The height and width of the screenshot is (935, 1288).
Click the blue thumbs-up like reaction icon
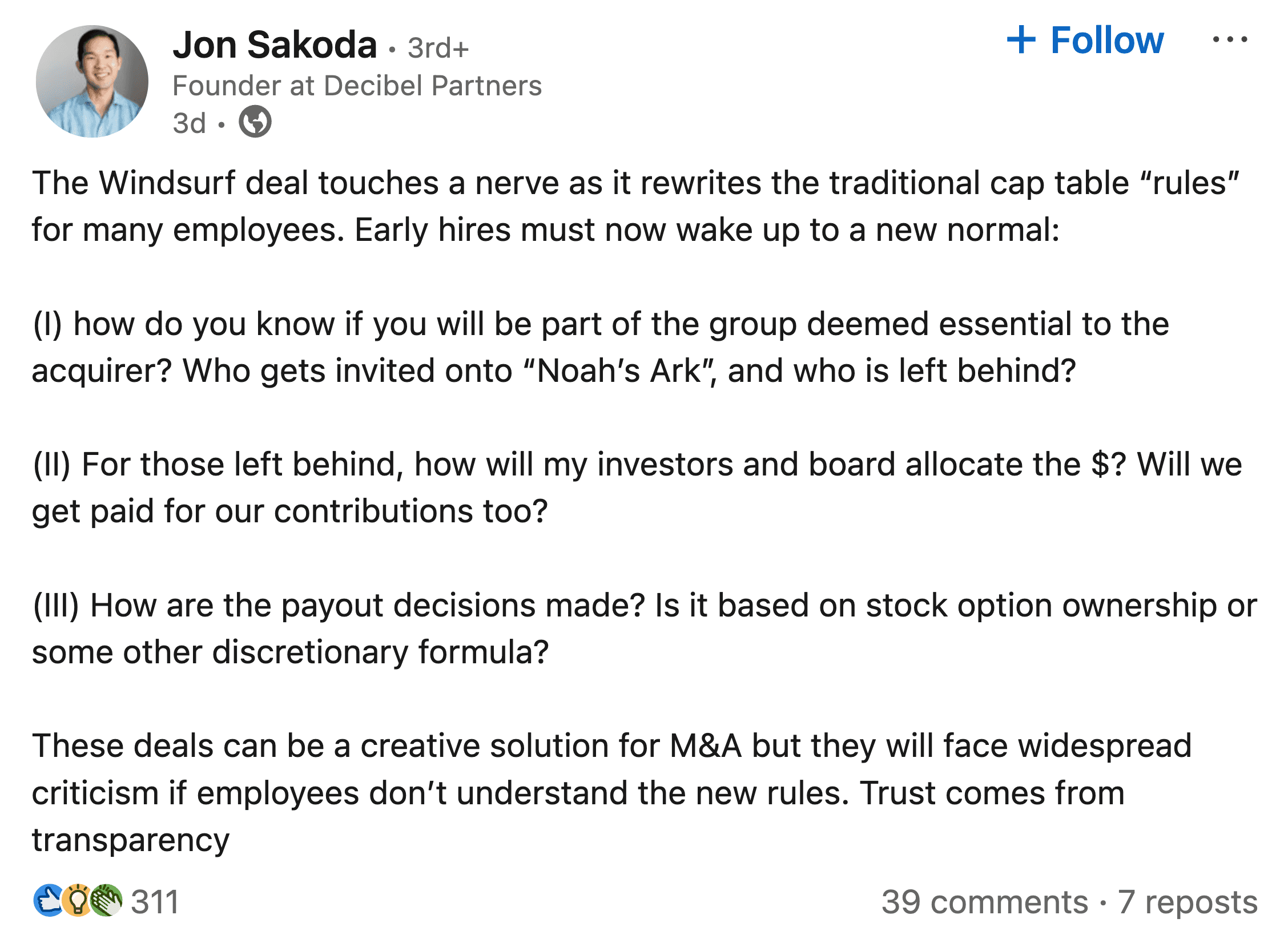click(49, 901)
